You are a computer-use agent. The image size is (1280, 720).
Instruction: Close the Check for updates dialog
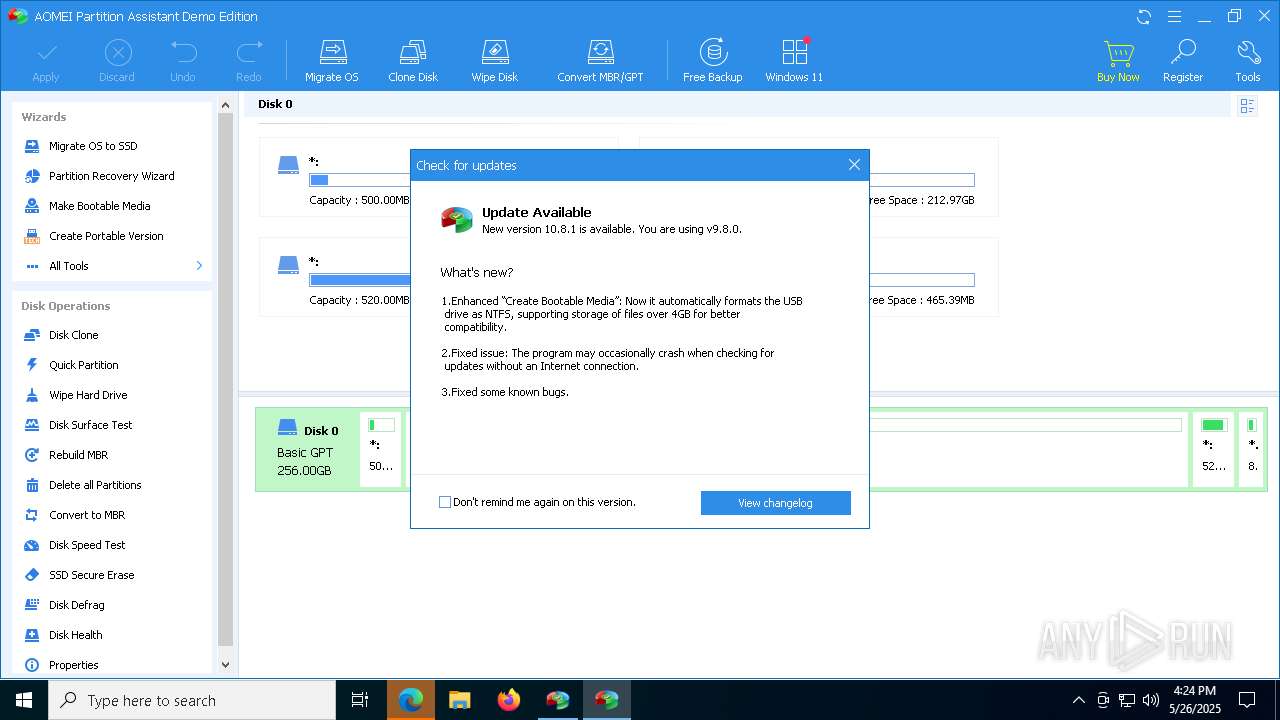coord(854,165)
